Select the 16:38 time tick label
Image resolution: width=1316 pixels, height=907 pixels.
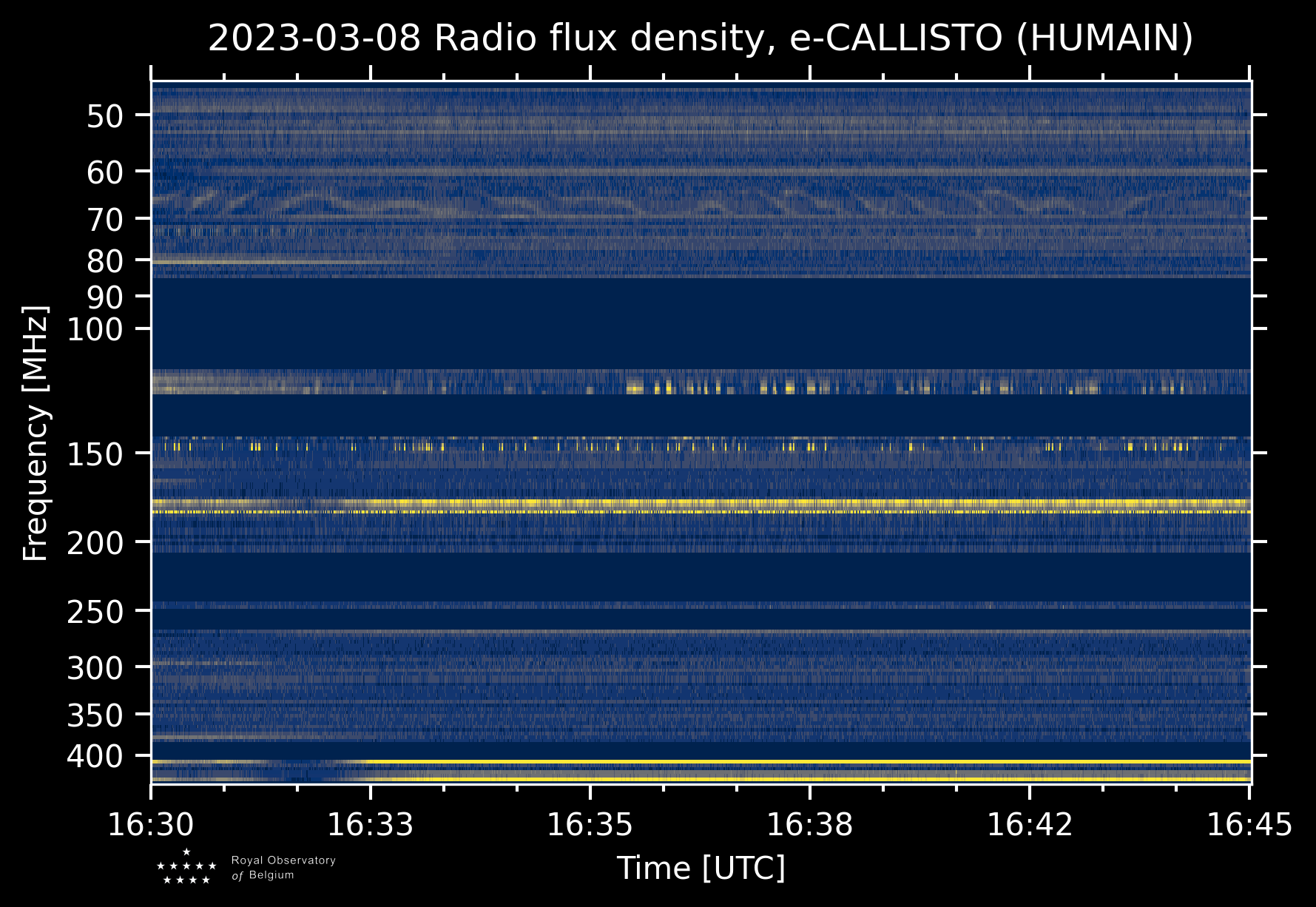(x=809, y=824)
